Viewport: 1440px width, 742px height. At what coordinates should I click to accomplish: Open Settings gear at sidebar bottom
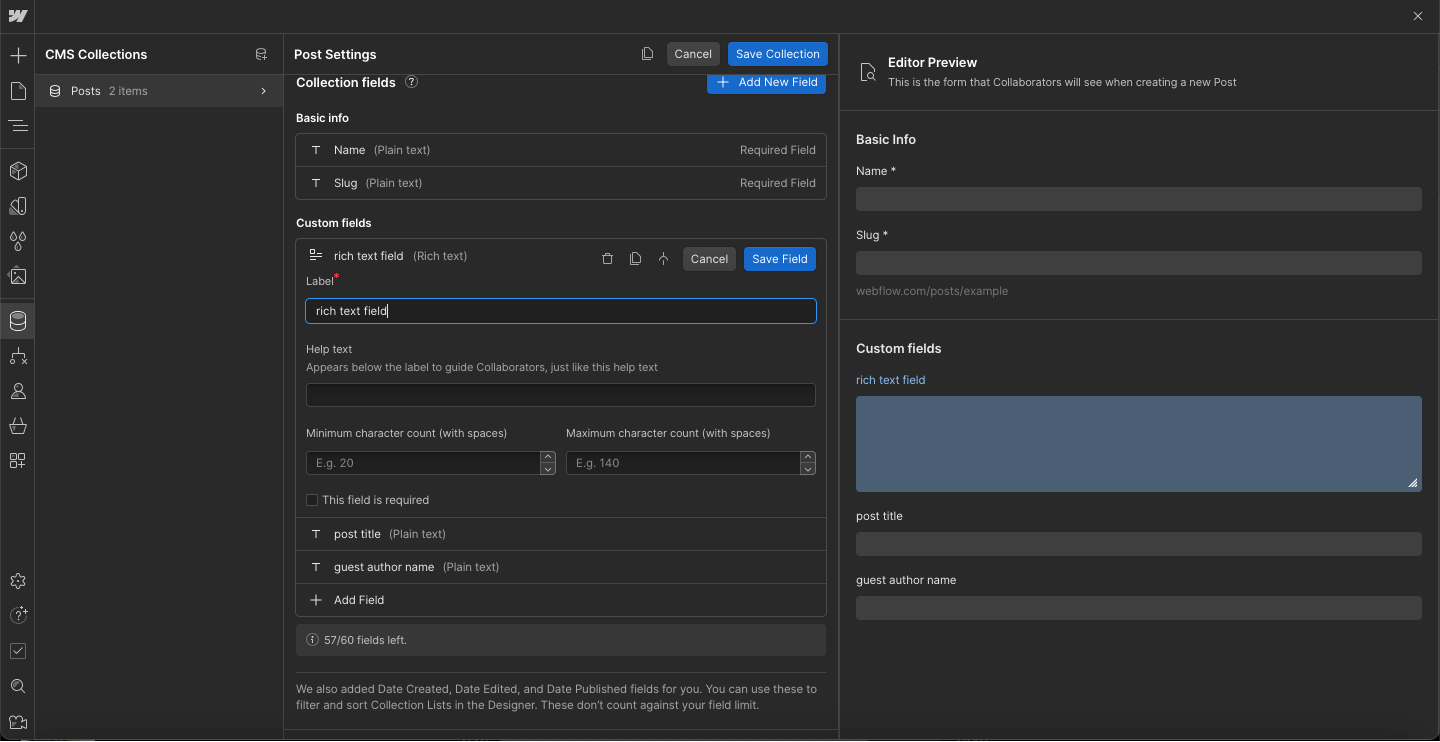click(x=17, y=581)
